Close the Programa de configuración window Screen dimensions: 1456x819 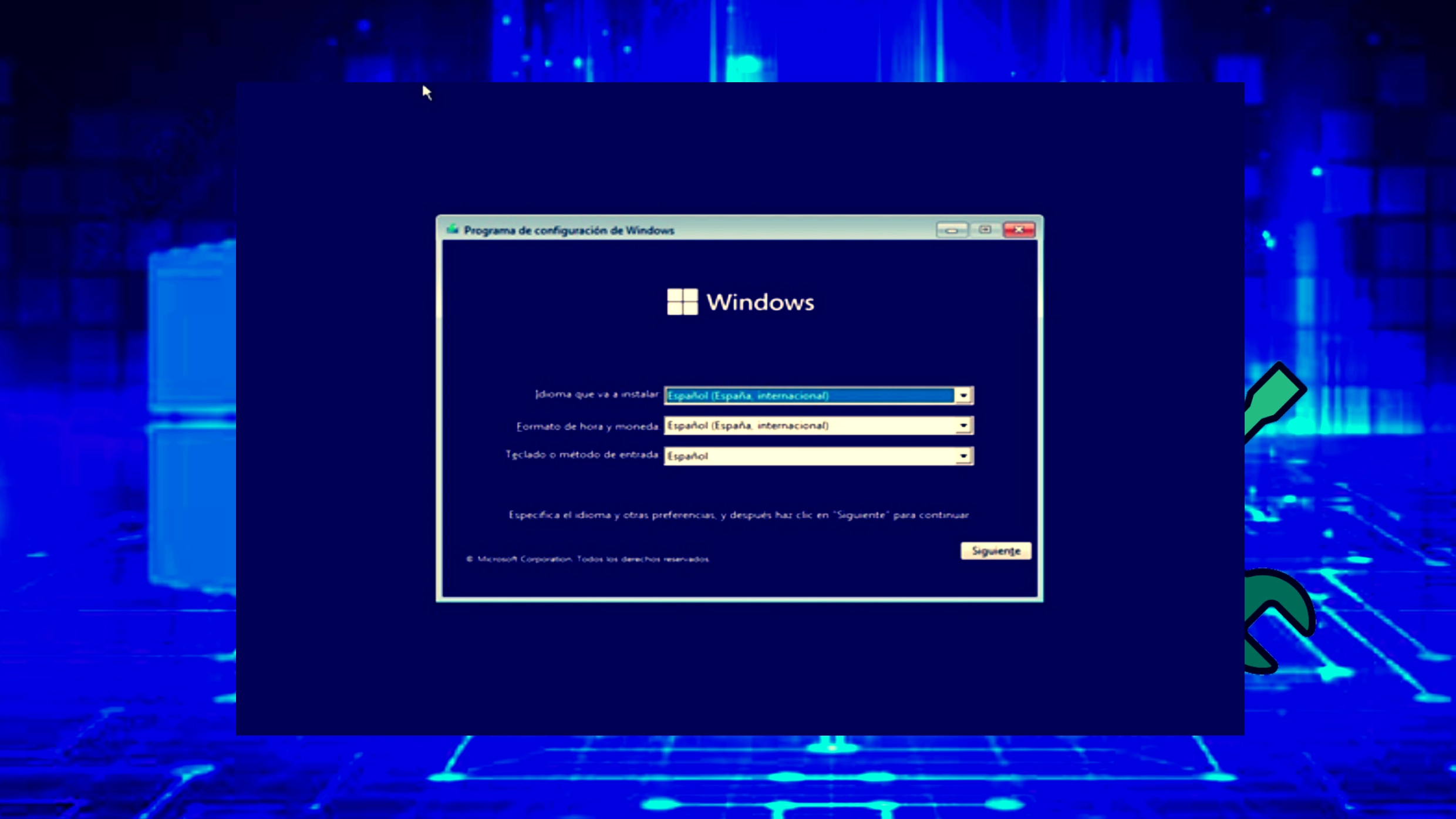(1019, 230)
